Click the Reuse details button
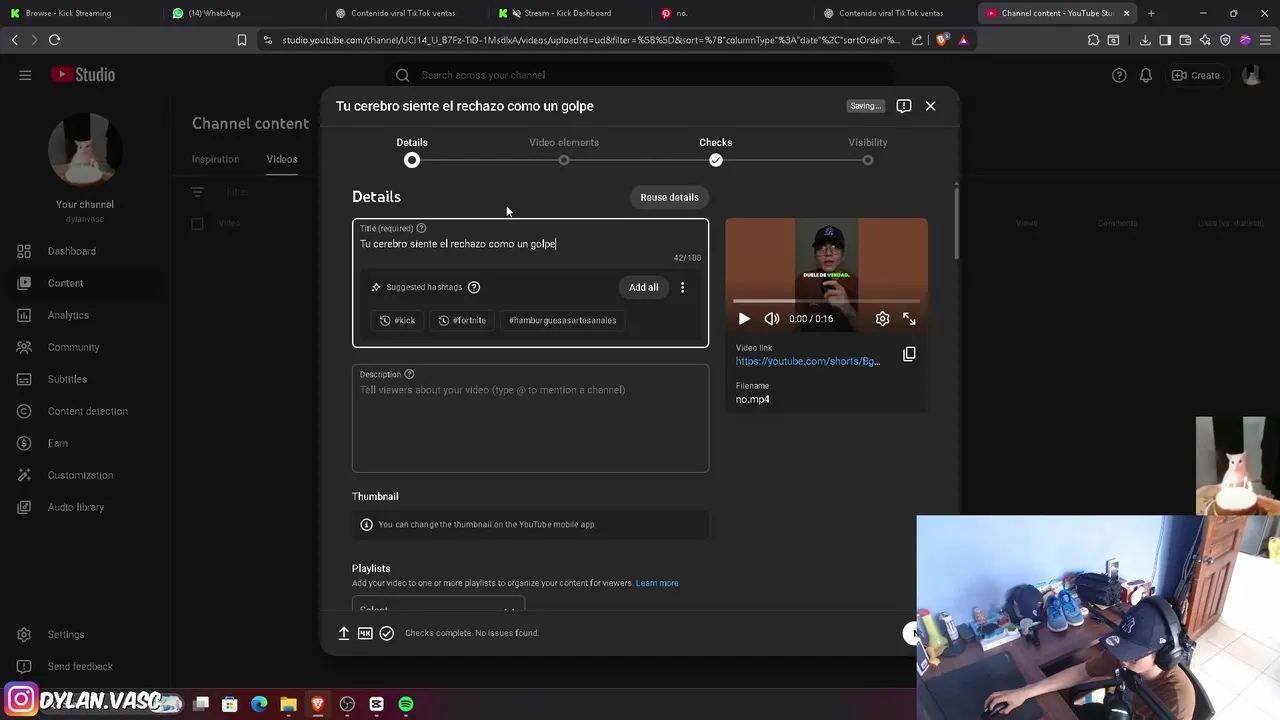Screen dimensions: 1280x720 (x=669, y=197)
